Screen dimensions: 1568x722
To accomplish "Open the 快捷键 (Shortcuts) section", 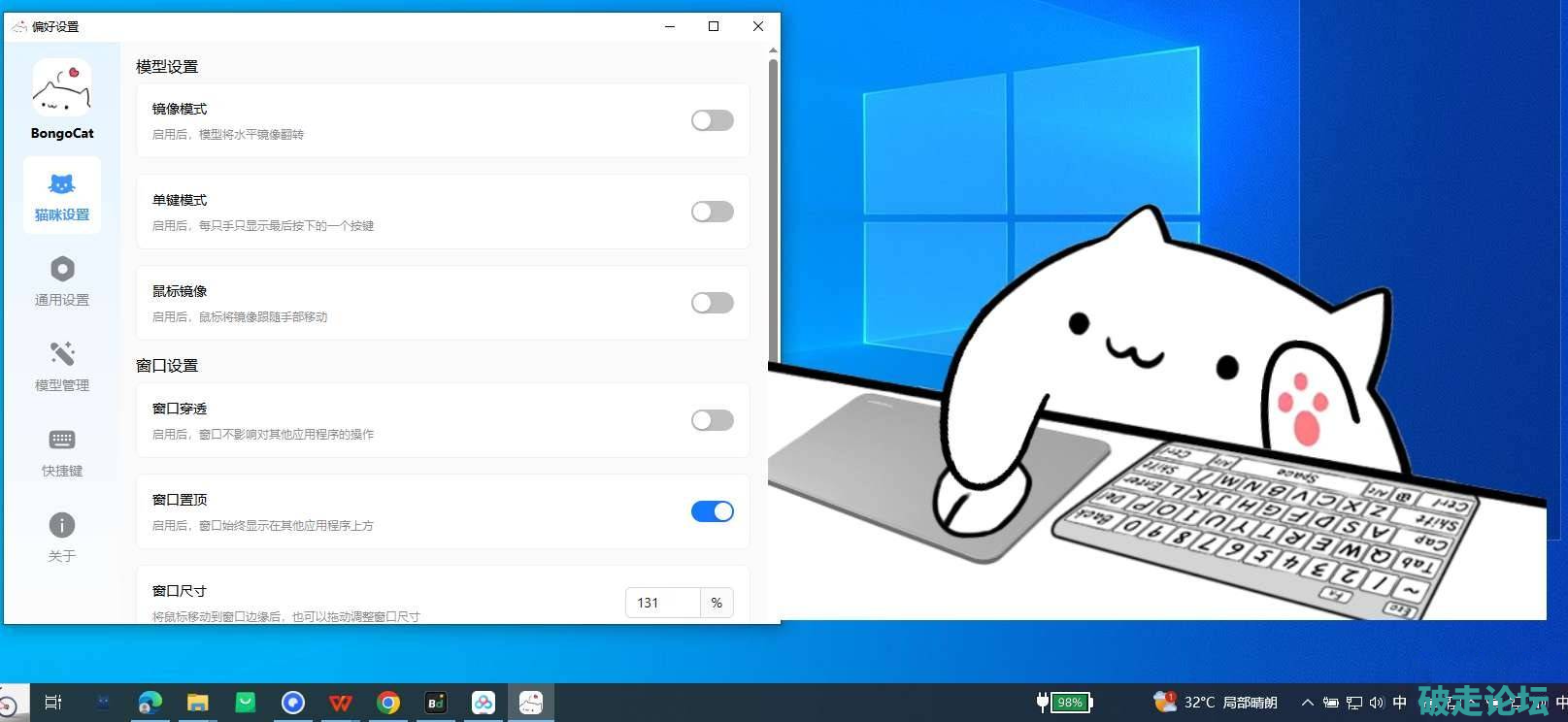I will tap(62, 451).
